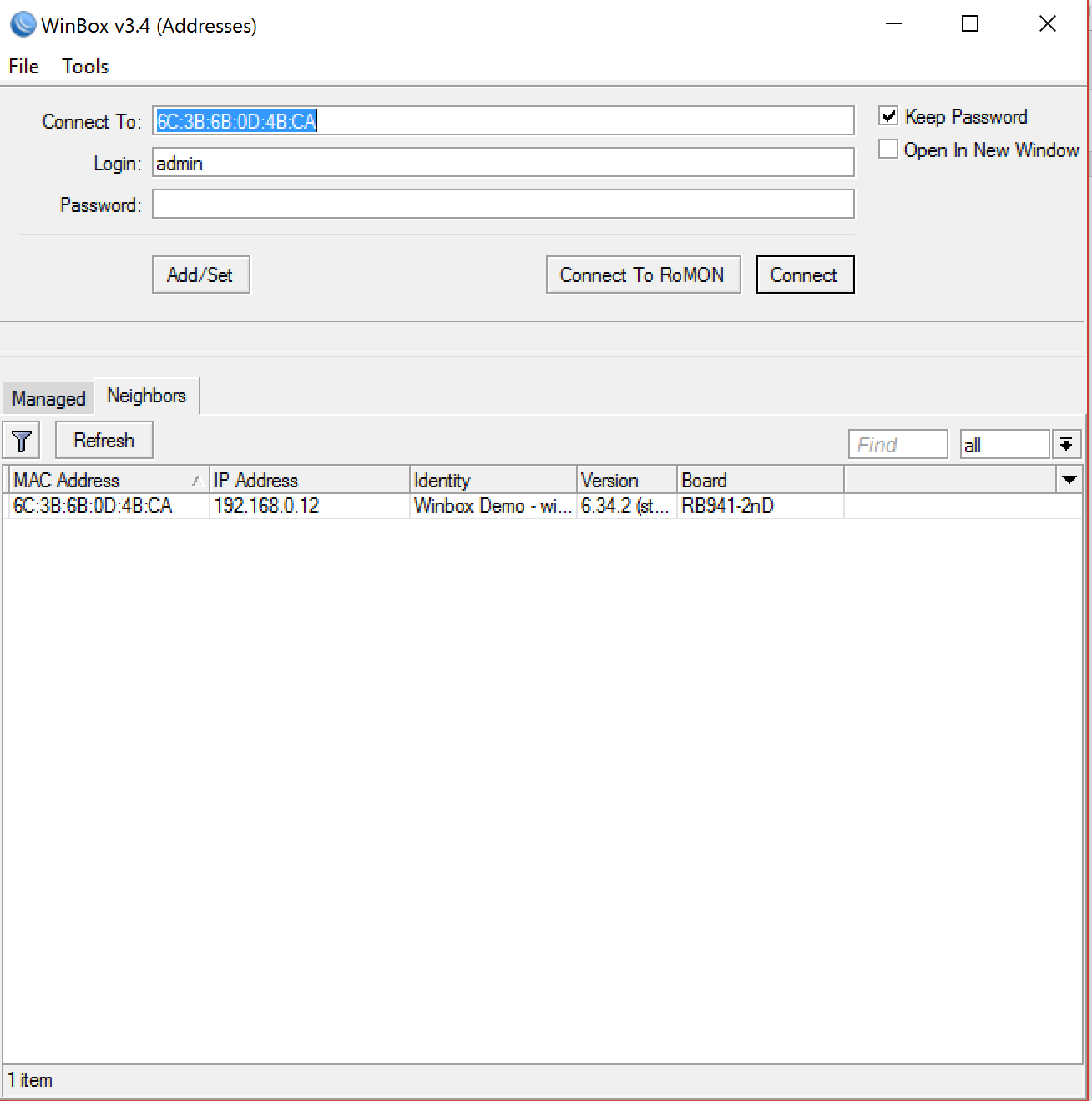This screenshot has width=1092, height=1101.
Task: Sort by IP Address column header
Action: coord(309,480)
